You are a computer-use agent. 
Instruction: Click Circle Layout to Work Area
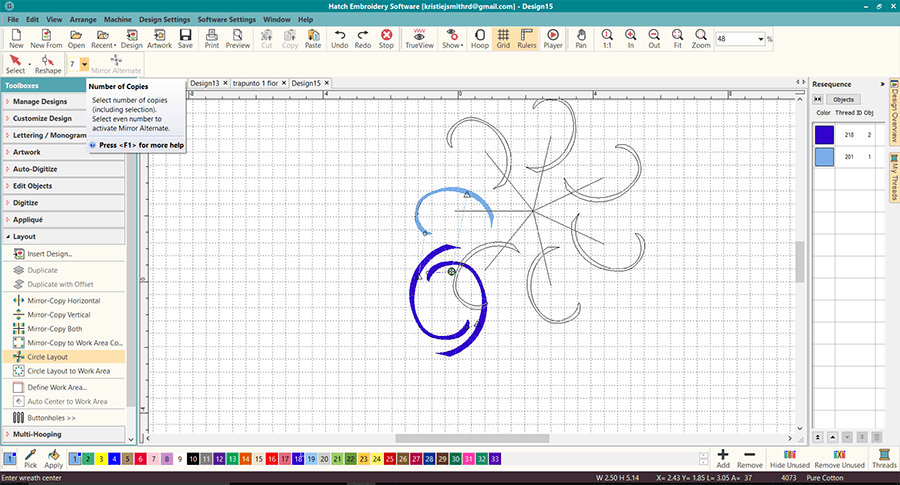(68, 370)
